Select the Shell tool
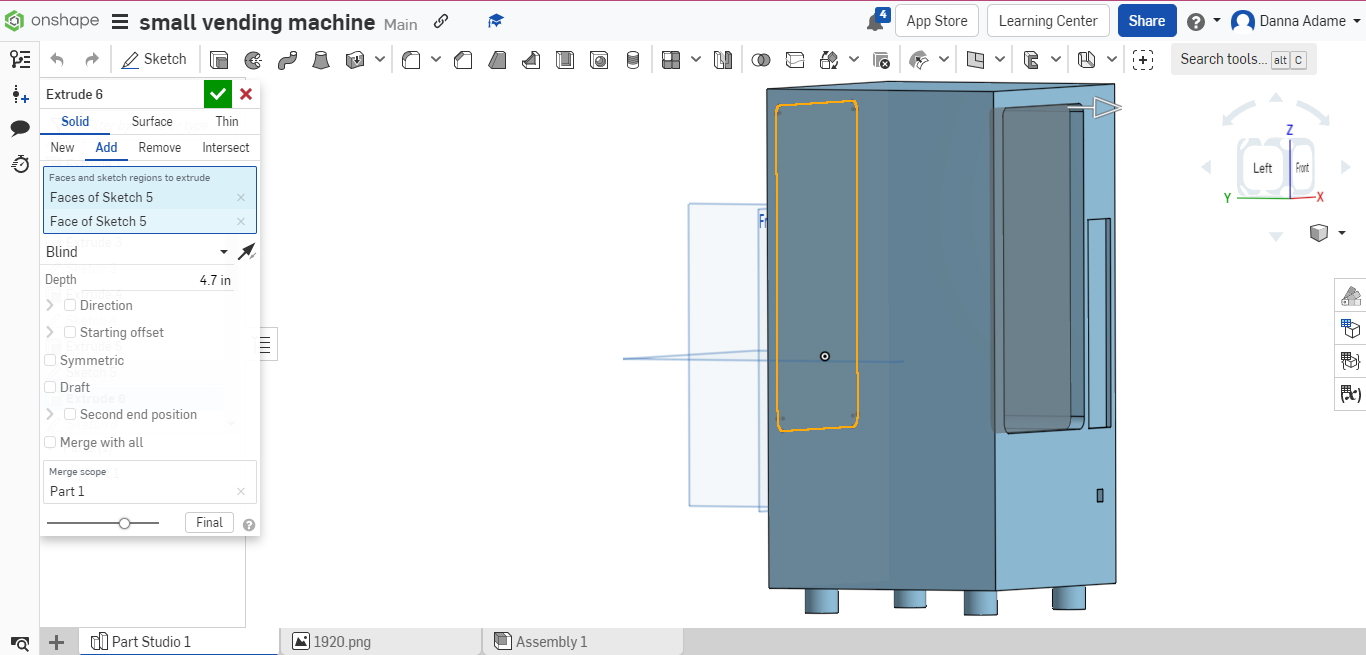 coord(565,59)
